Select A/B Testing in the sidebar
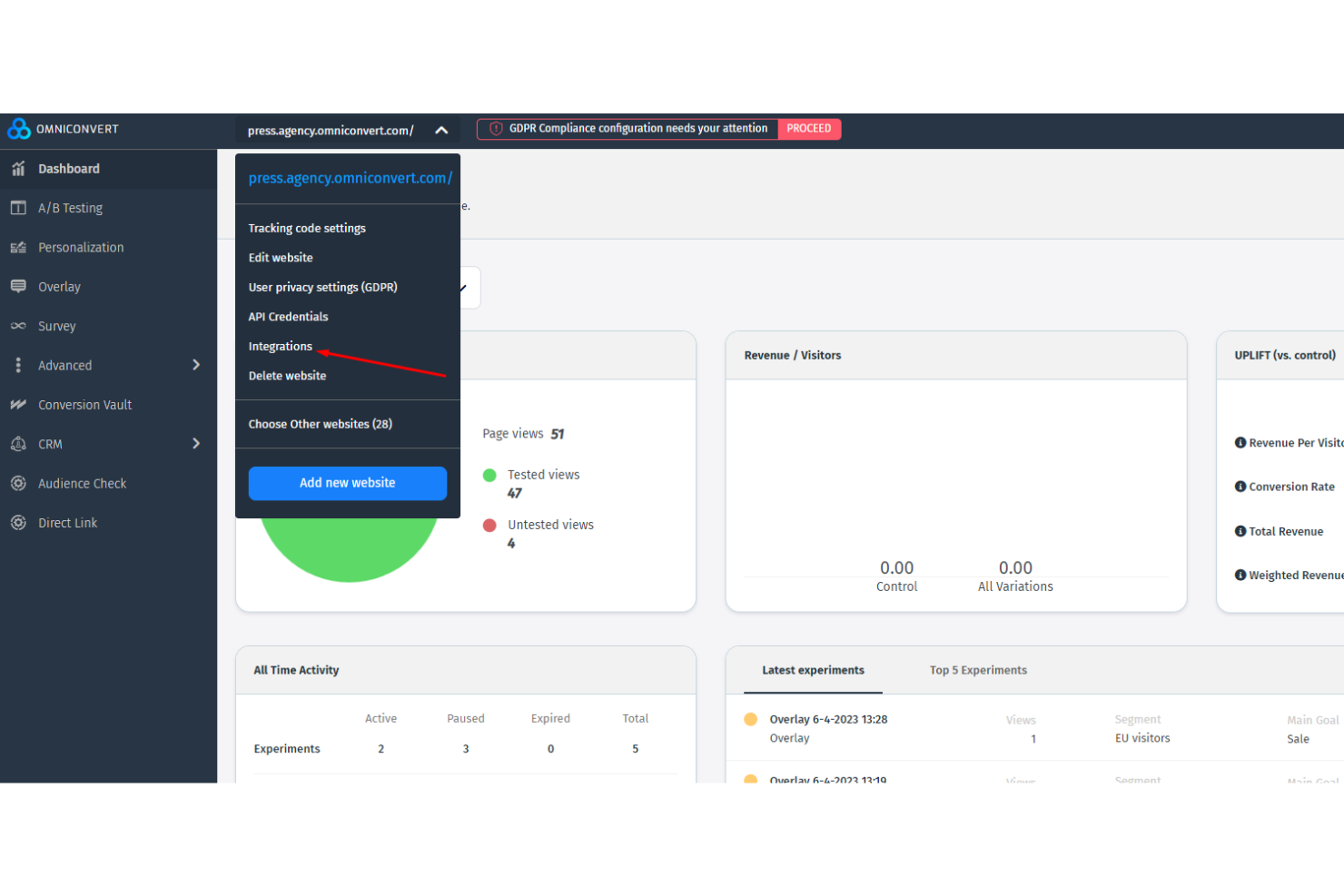This screenshot has width=1344, height=896. click(x=70, y=208)
